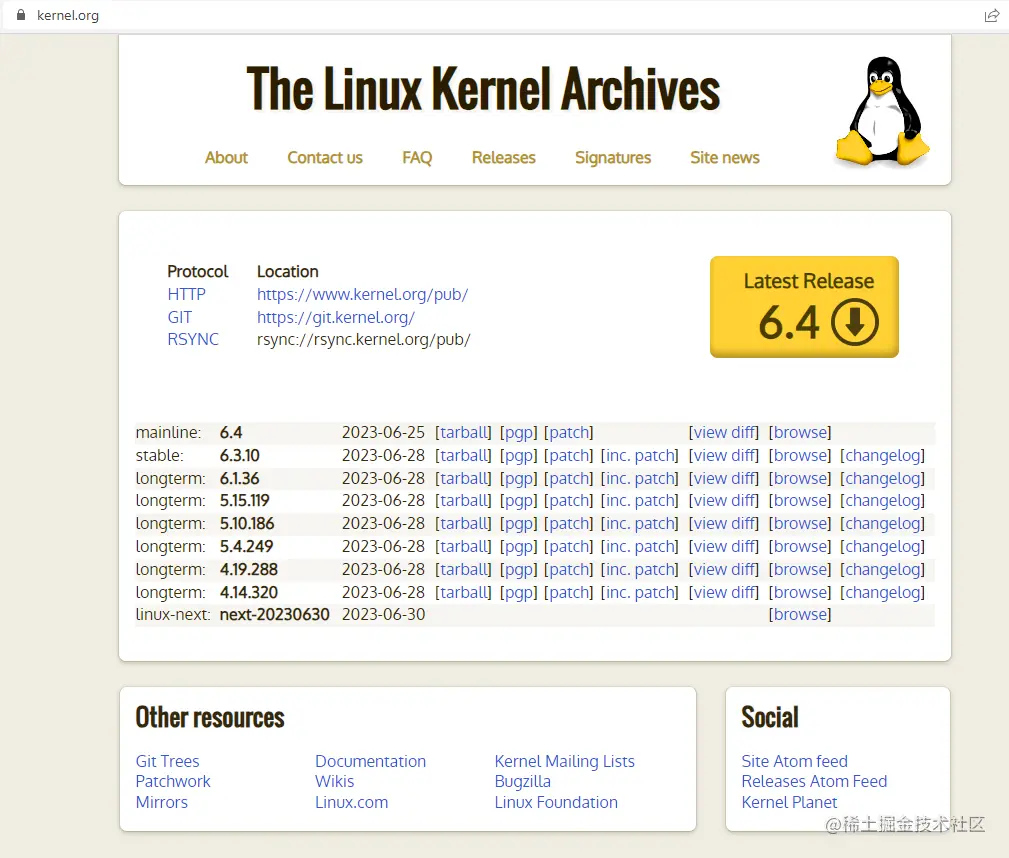Open the Git Trees link
The width and height of the screenshot is (1009, 858).
(167, 761)
